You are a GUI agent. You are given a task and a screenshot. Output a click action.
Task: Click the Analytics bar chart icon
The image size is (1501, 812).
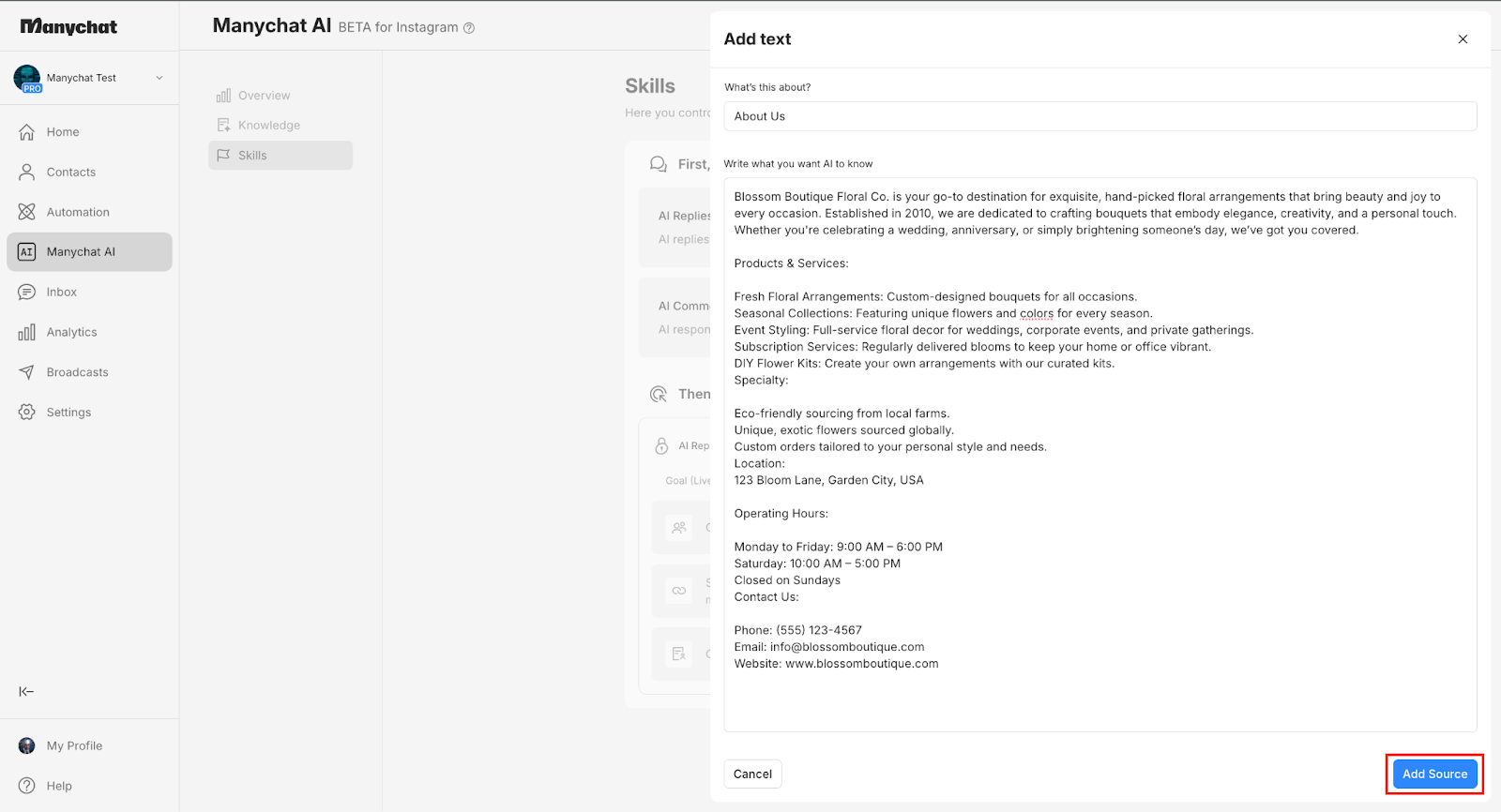pyautogui.click(x=27, y=332)
